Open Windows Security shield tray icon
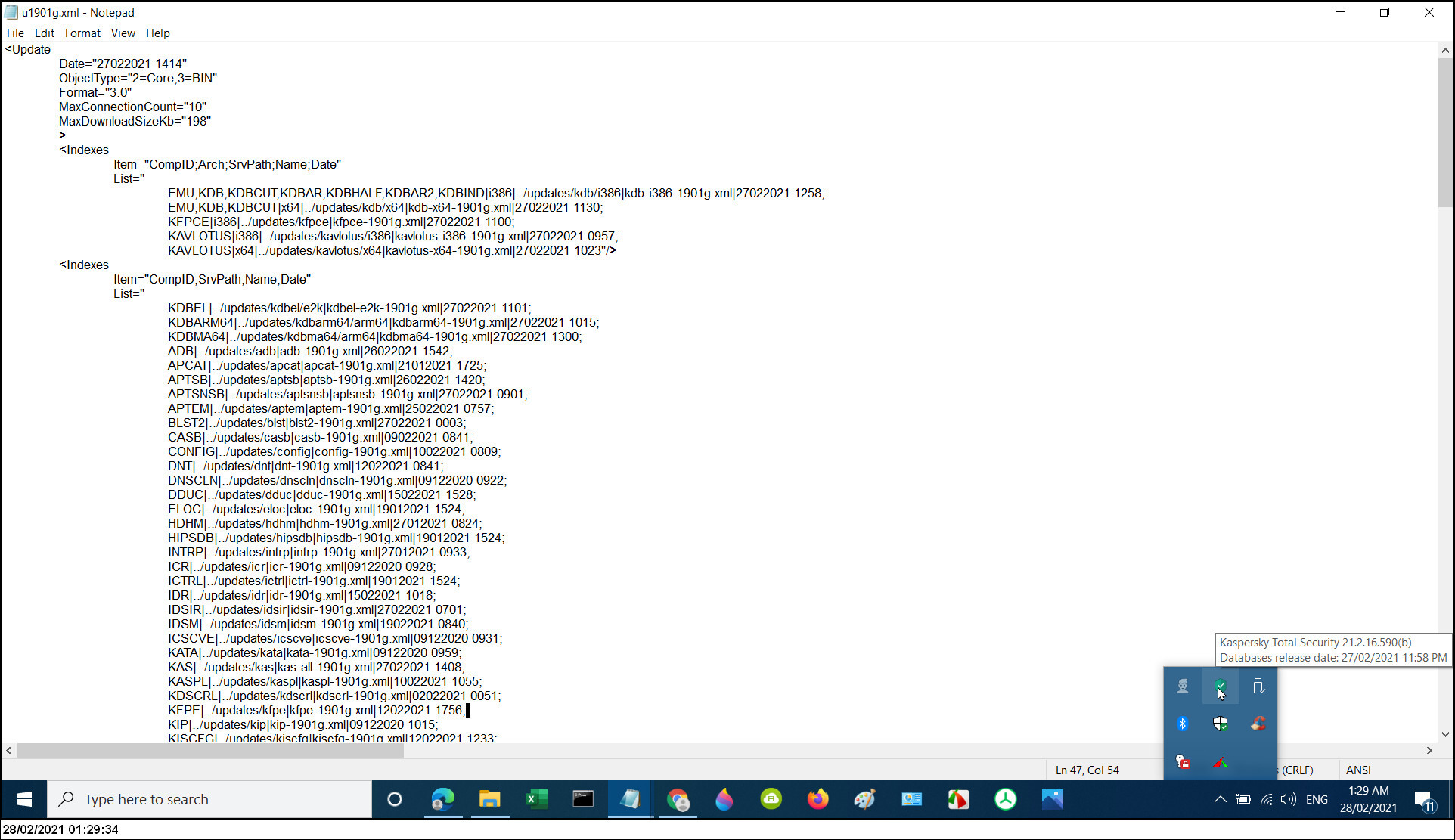Image resolution: width=1455 pixels, height=840 pixels. click(1220, 724)
